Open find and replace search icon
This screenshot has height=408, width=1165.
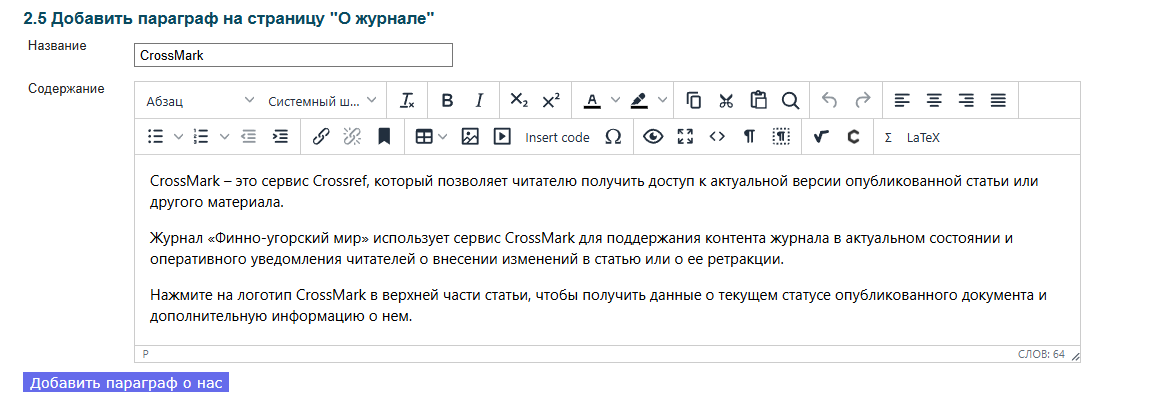click(790, 100)
